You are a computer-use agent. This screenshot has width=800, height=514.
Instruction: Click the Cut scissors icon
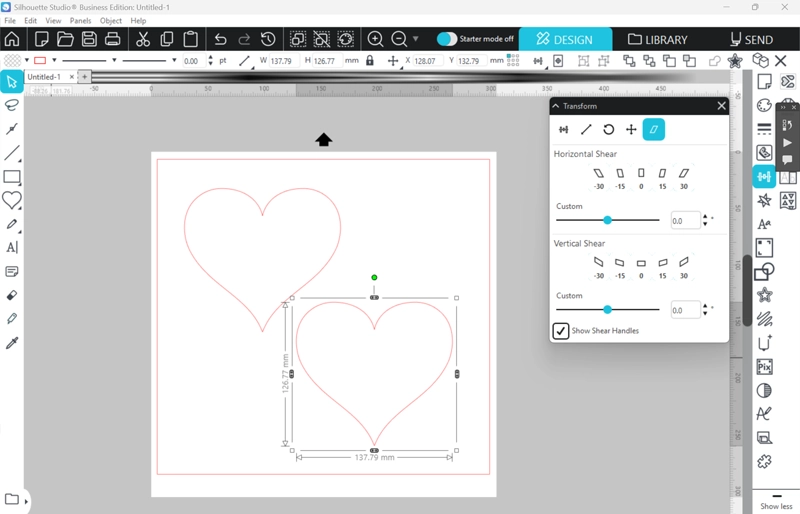[x=142, y=39]
